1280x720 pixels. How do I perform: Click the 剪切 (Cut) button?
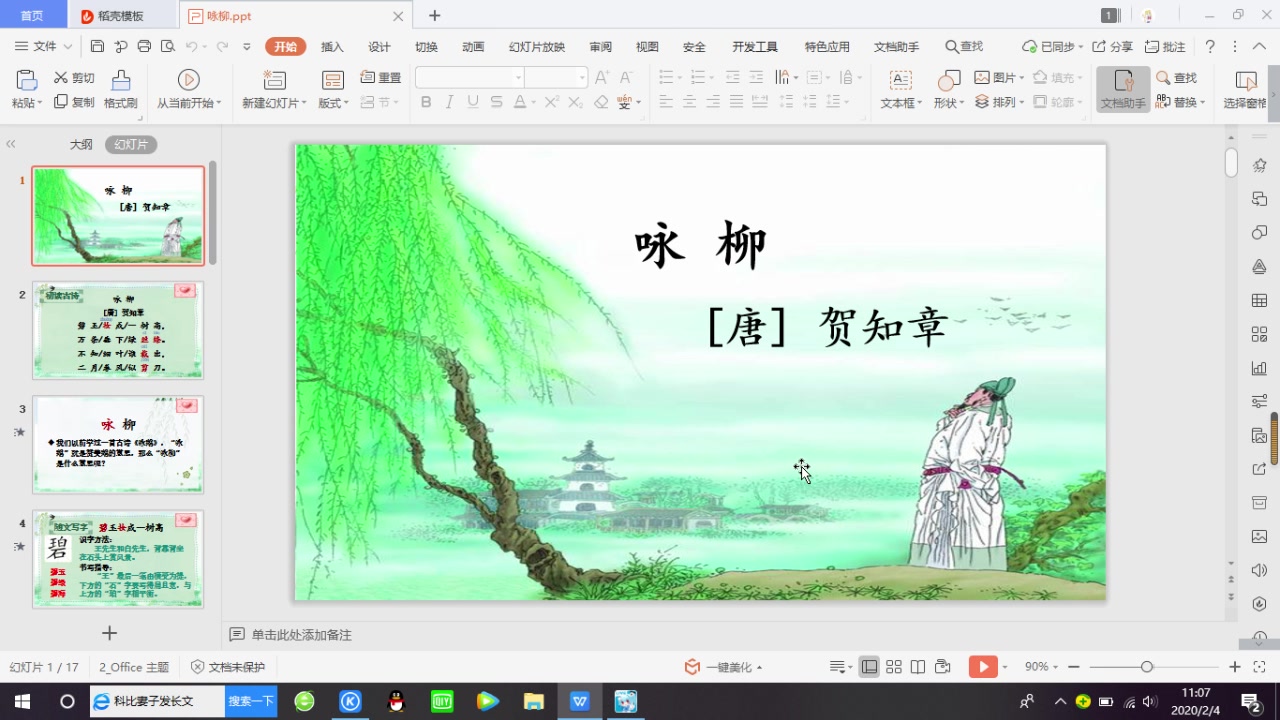pos(74,77)
